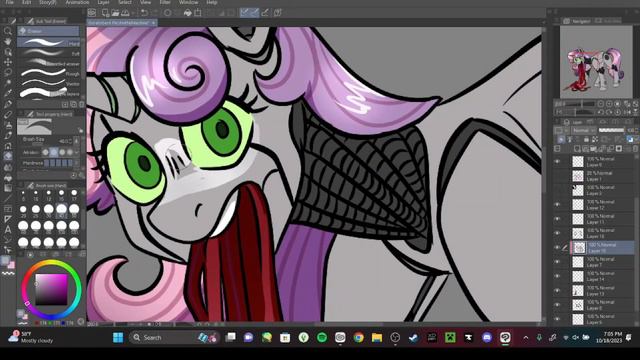Click the Undo icon in command bar

coord(144,13)
